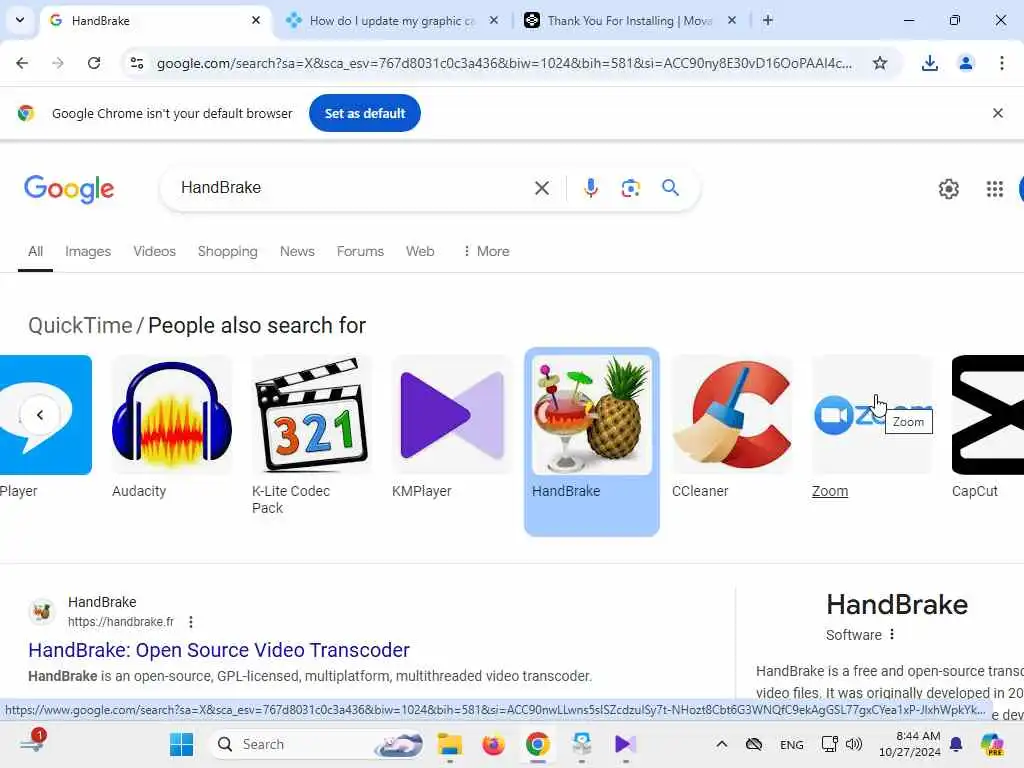This screenshot has height=768, width=1024.
Task: Open File Explorer from the taskbar
Action: [449, 744]
